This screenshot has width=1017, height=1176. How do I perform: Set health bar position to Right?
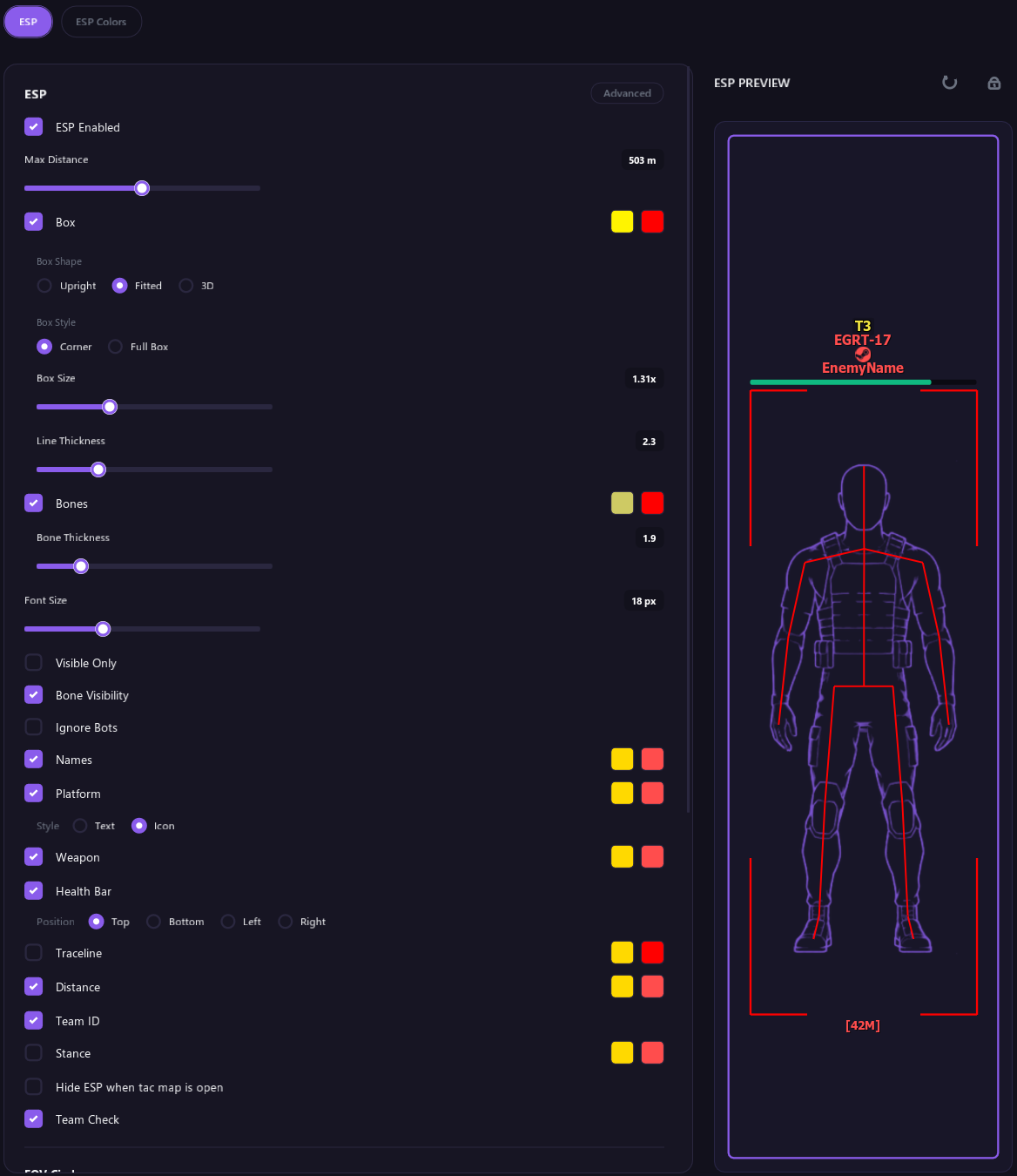point(285,922)
